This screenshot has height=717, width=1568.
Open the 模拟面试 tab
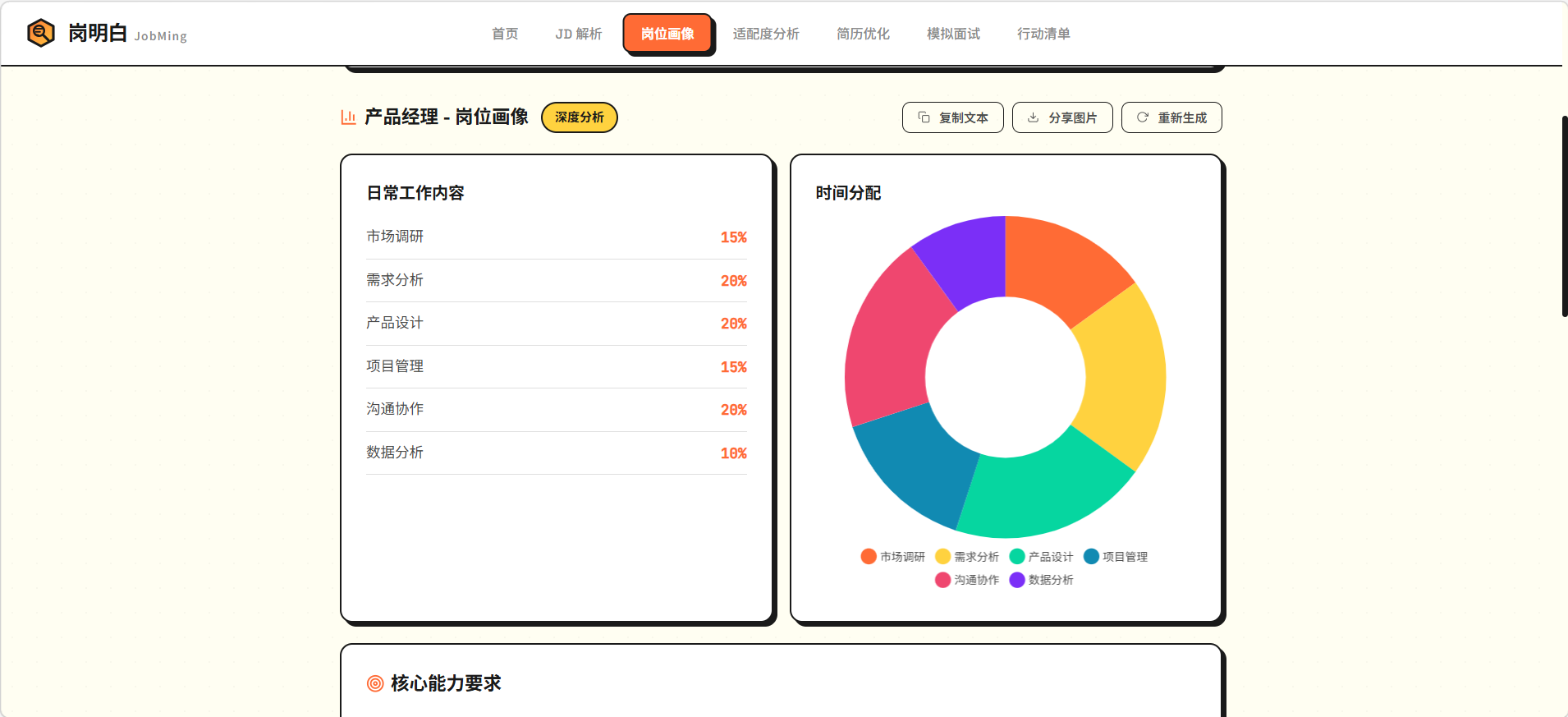953,34
